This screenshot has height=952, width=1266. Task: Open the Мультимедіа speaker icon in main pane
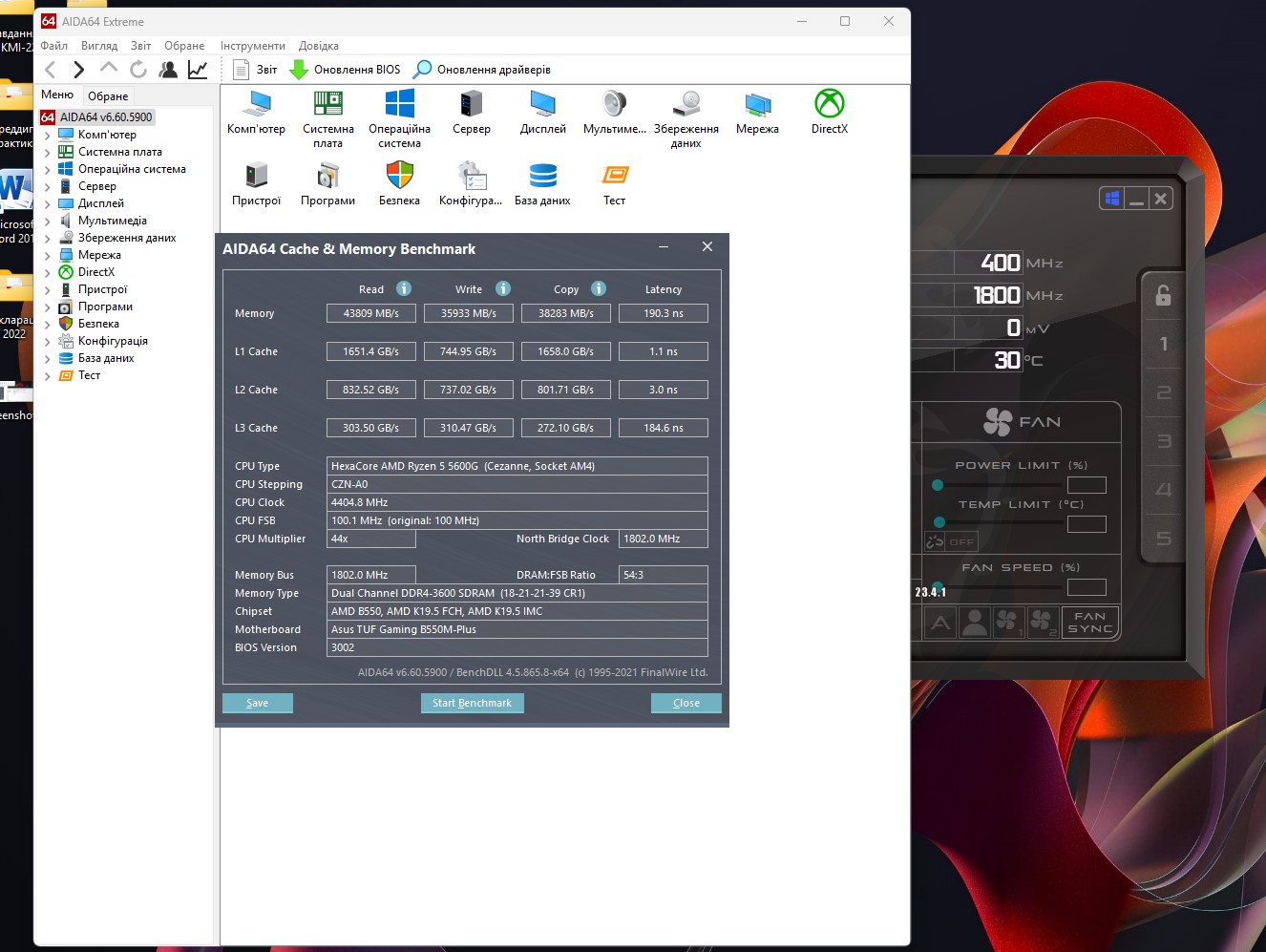pyautogui.click(x=614, y=103)
